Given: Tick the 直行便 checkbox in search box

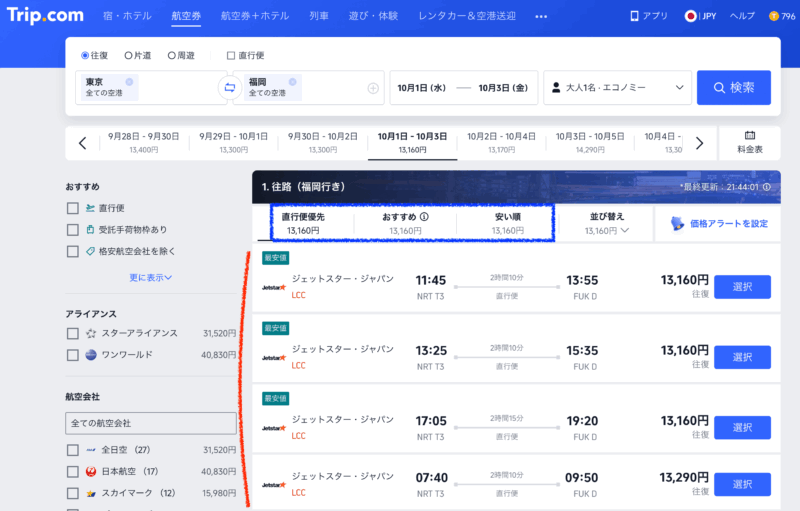Looking at the screenshot, I should (x=231, y=55).
